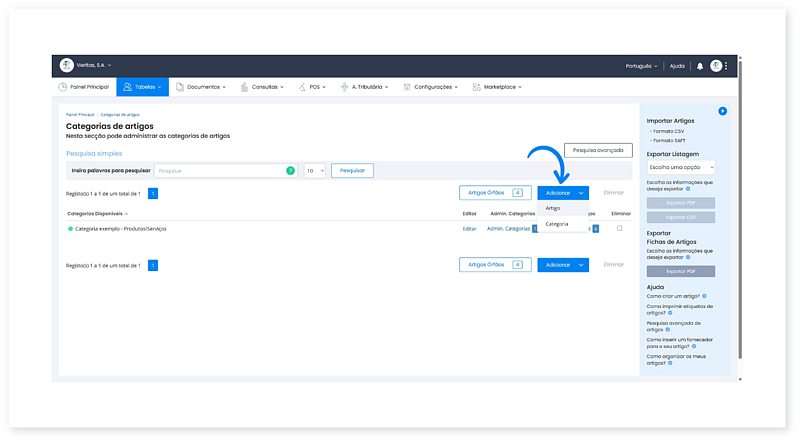
Task: Select Artigo from the Adicionar menu
Action: pyautogui.click(x=553, y=208)
